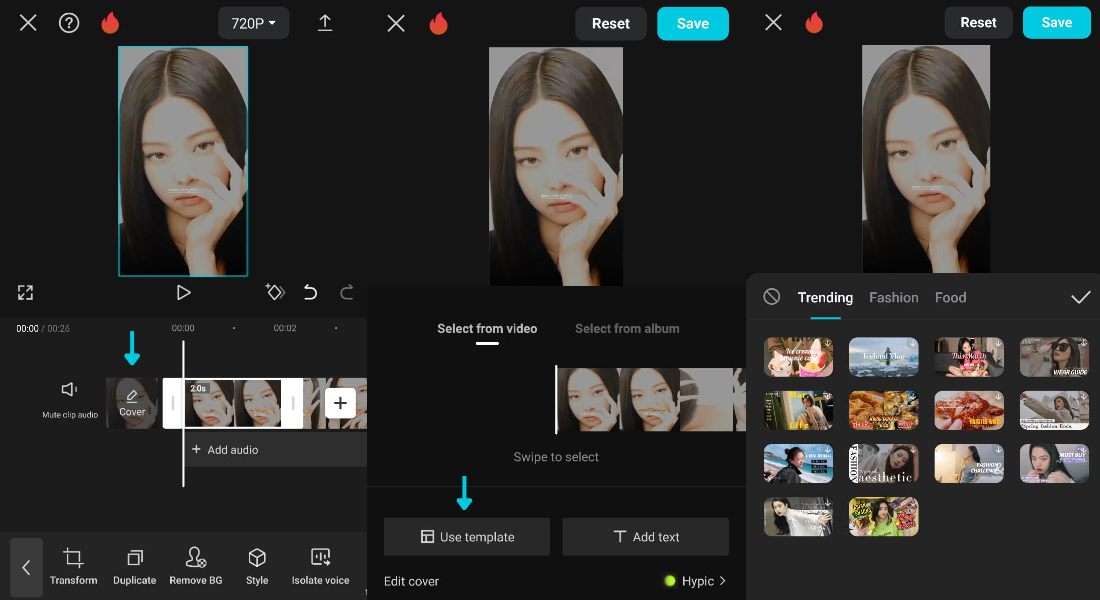Viewport: 1100px width, 600px height.
Task: Open the Cover editor thumbnail
Action: pyautogui.click(x=132, y=403)
